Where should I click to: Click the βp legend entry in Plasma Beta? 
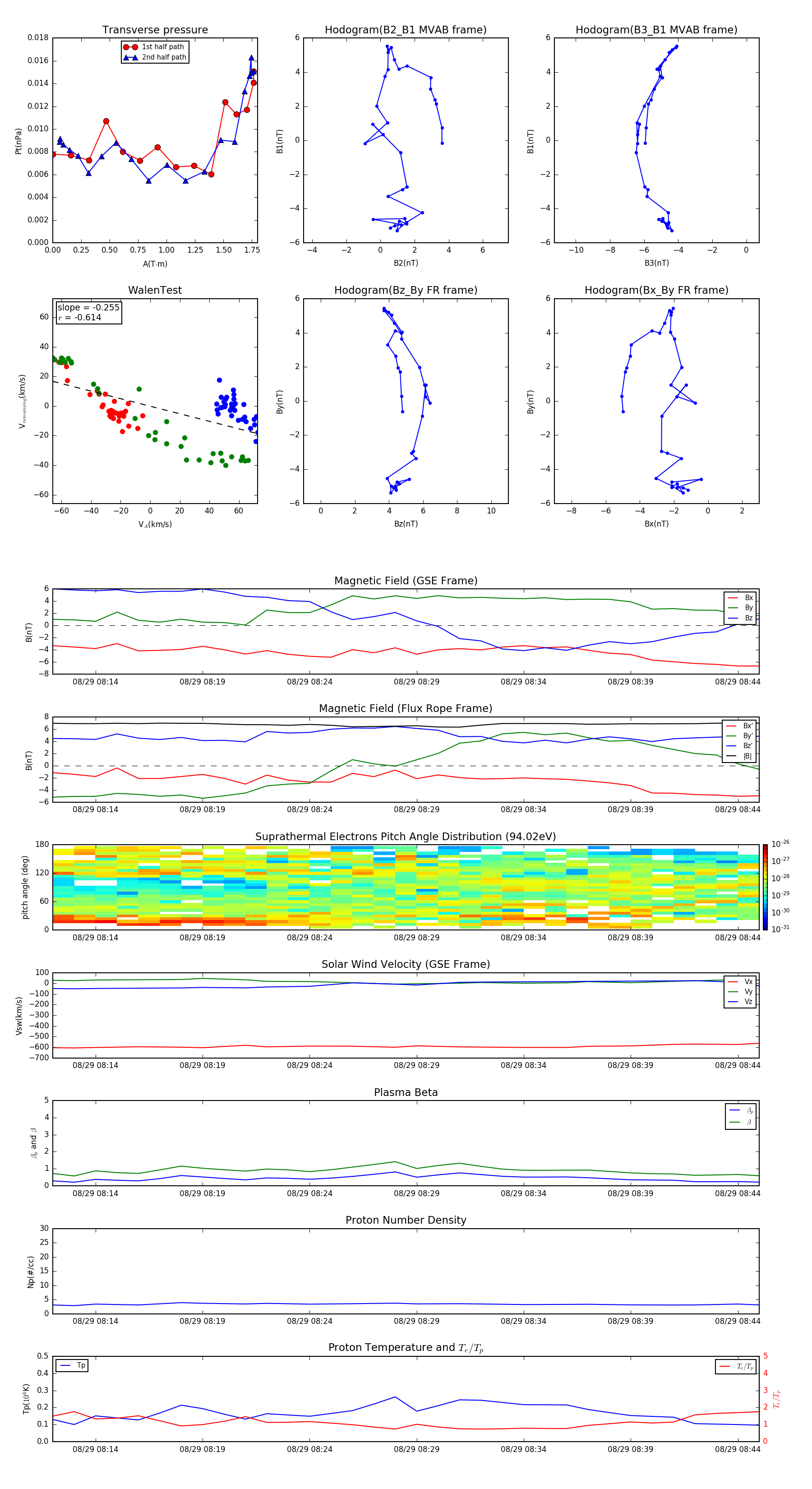[742, 1110]
